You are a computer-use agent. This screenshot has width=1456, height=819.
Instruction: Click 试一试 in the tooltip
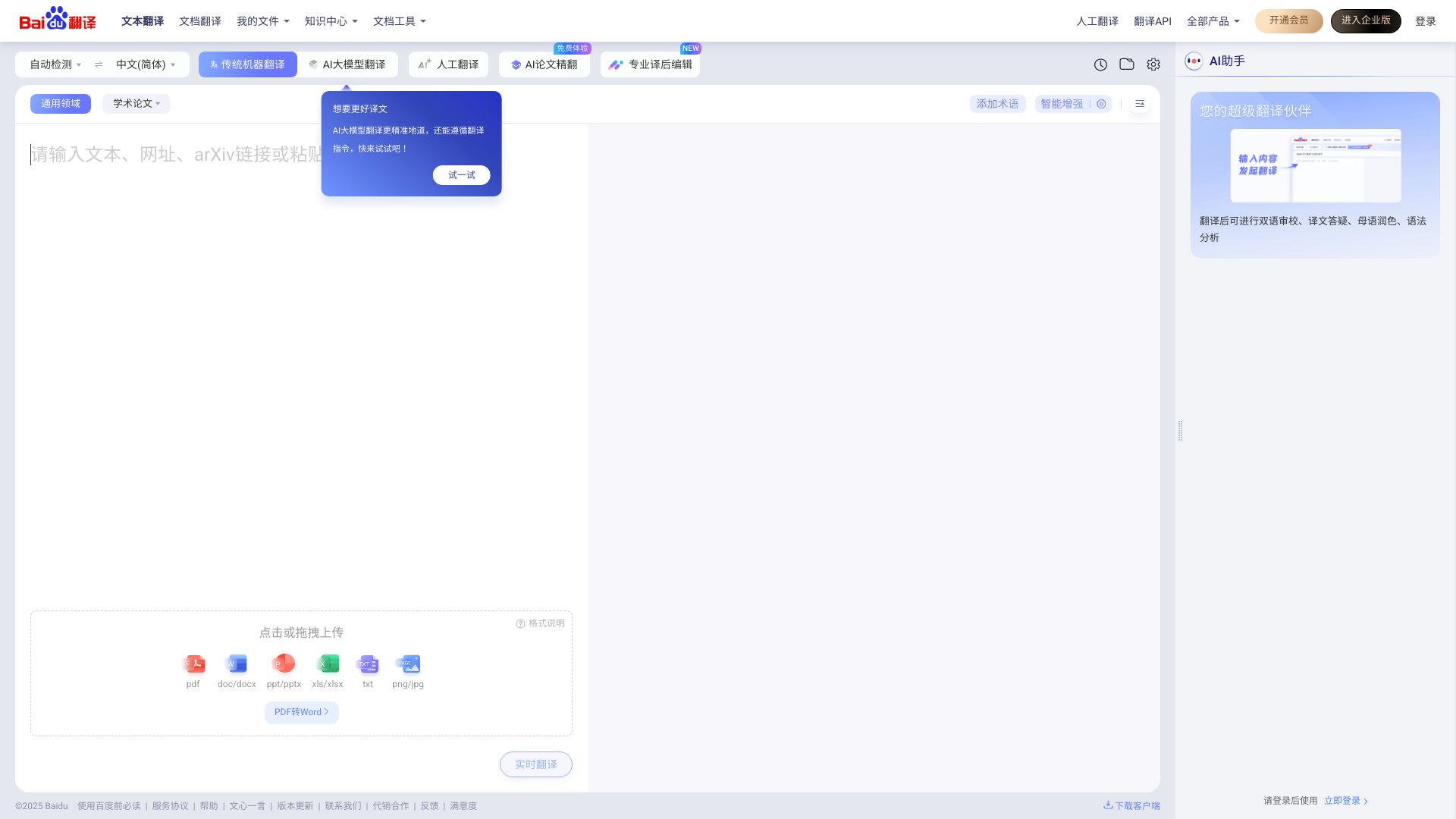(x=462, y=175)
